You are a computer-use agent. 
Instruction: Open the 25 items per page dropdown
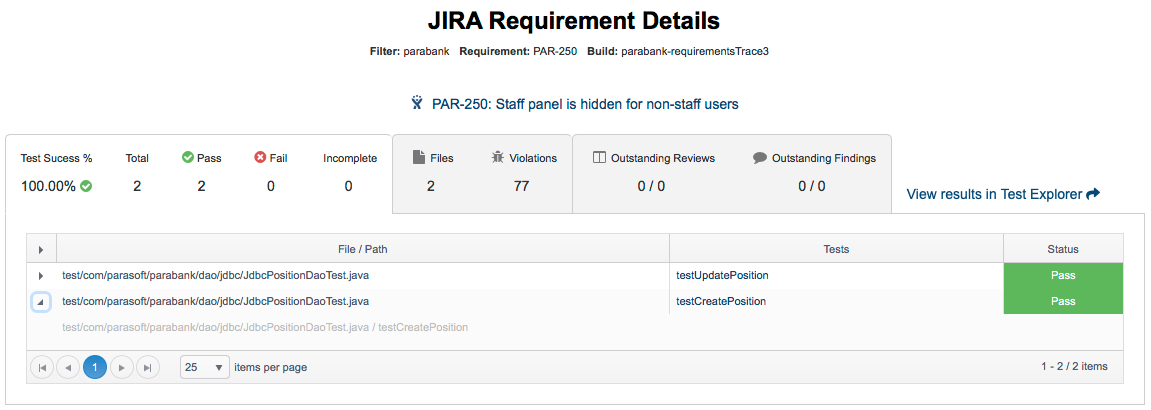coord(205,367)
